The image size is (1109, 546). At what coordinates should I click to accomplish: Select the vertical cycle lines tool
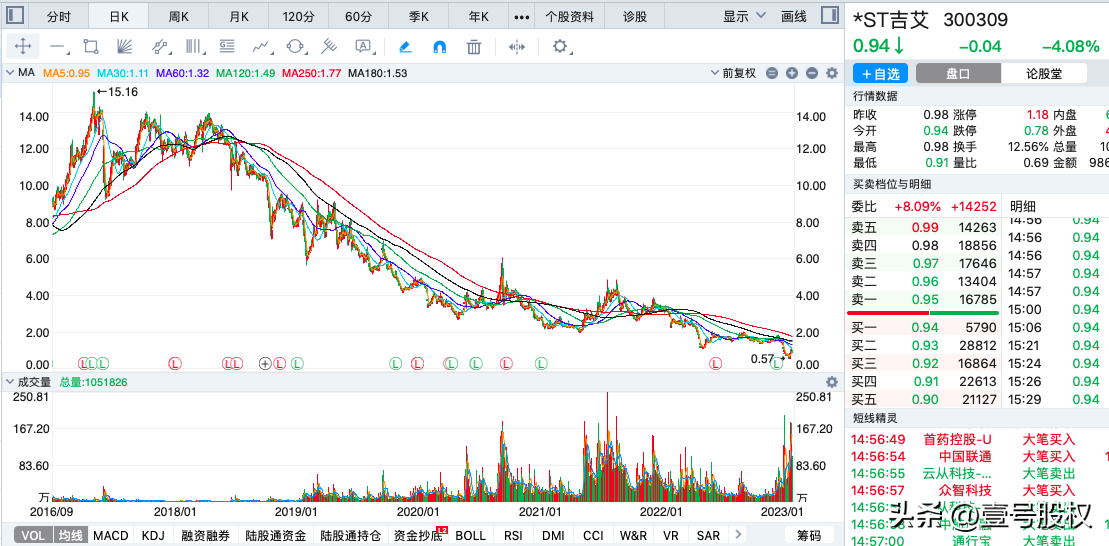(194, 47)
